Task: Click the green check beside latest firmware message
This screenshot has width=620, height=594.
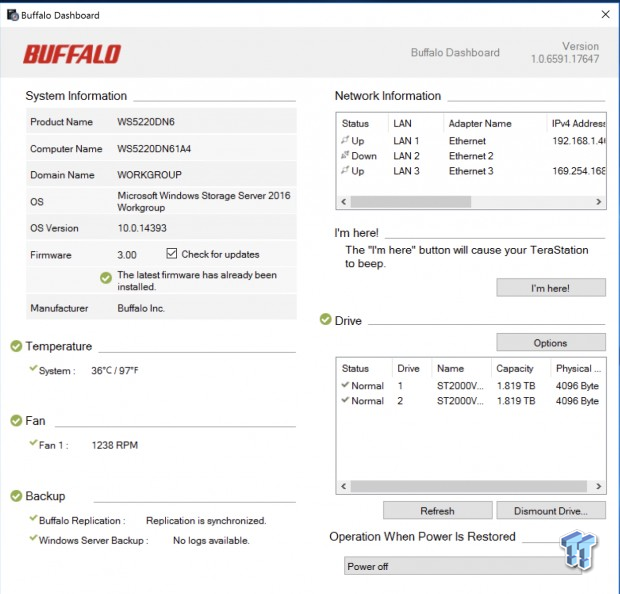Action: 106,278
